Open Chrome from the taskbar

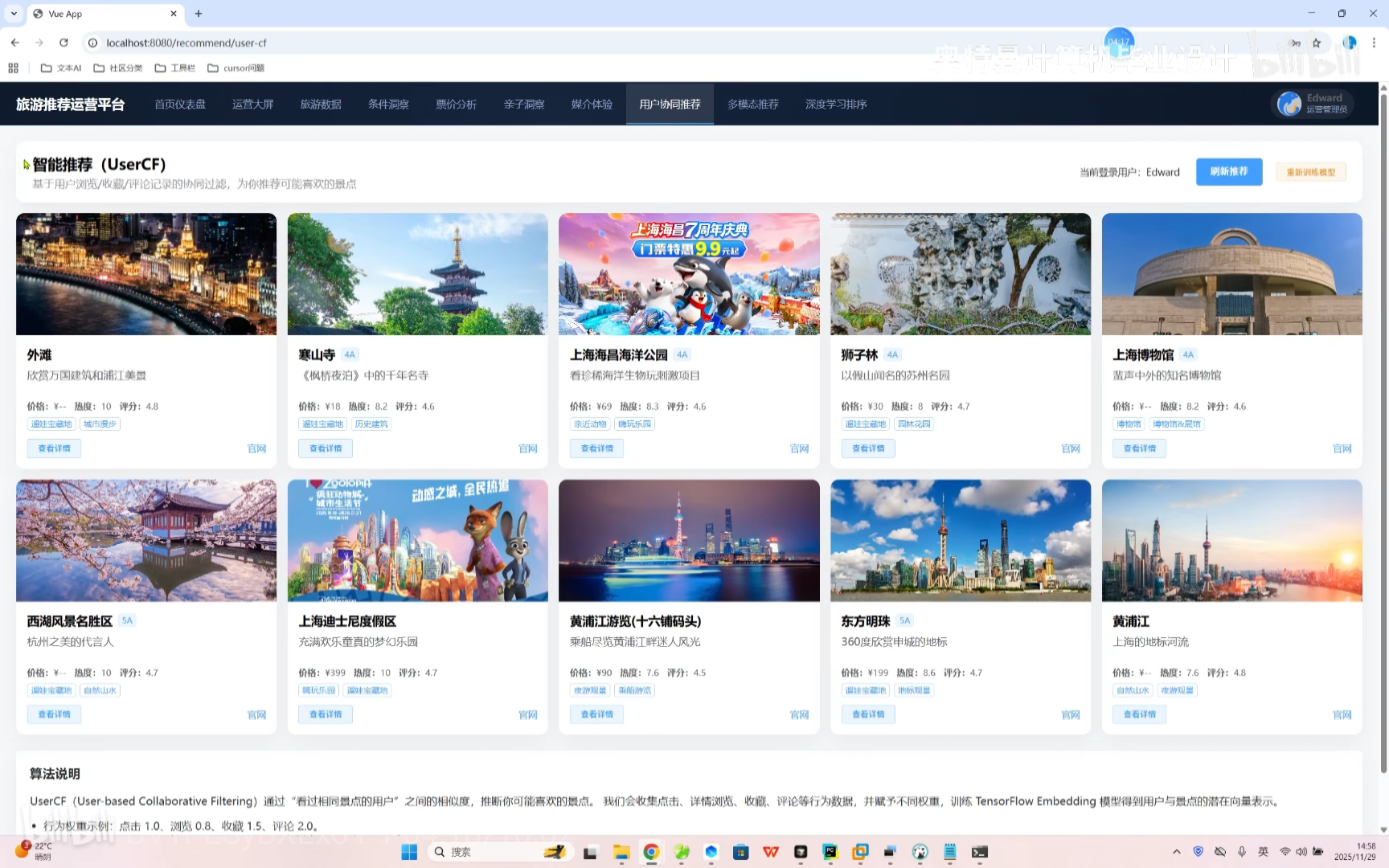point(651,852)
